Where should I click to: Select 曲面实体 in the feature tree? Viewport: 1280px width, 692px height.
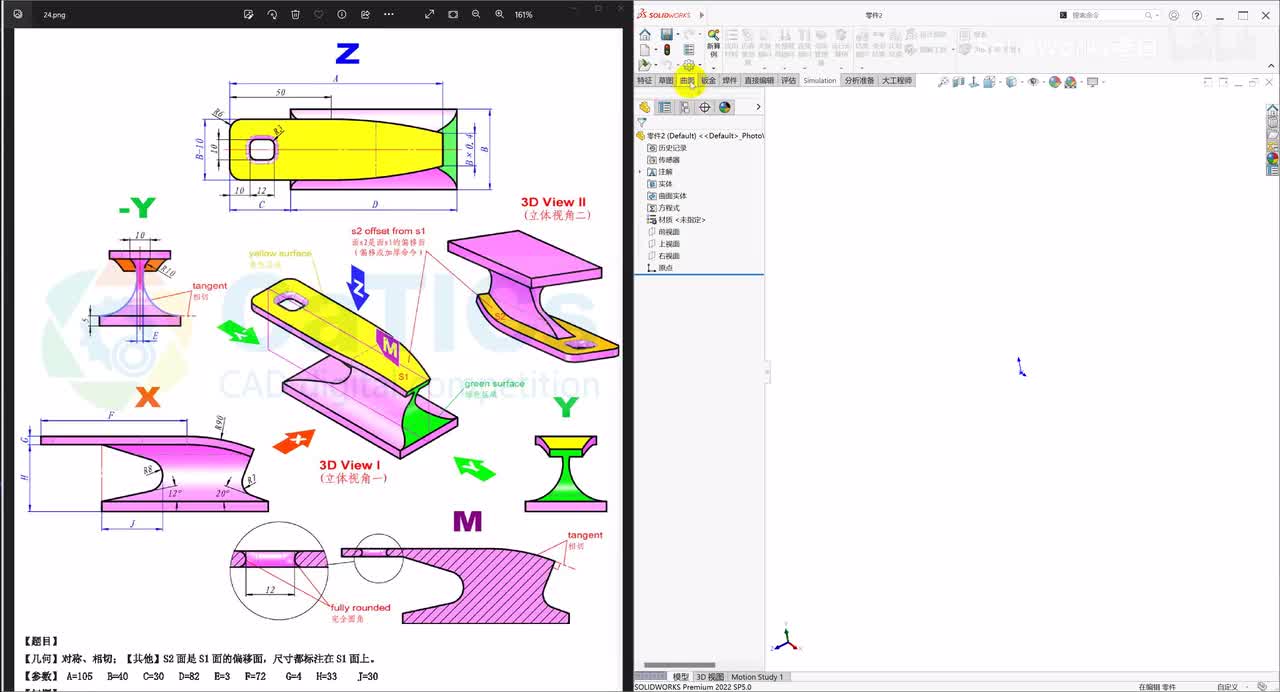[x=667, y=196]
